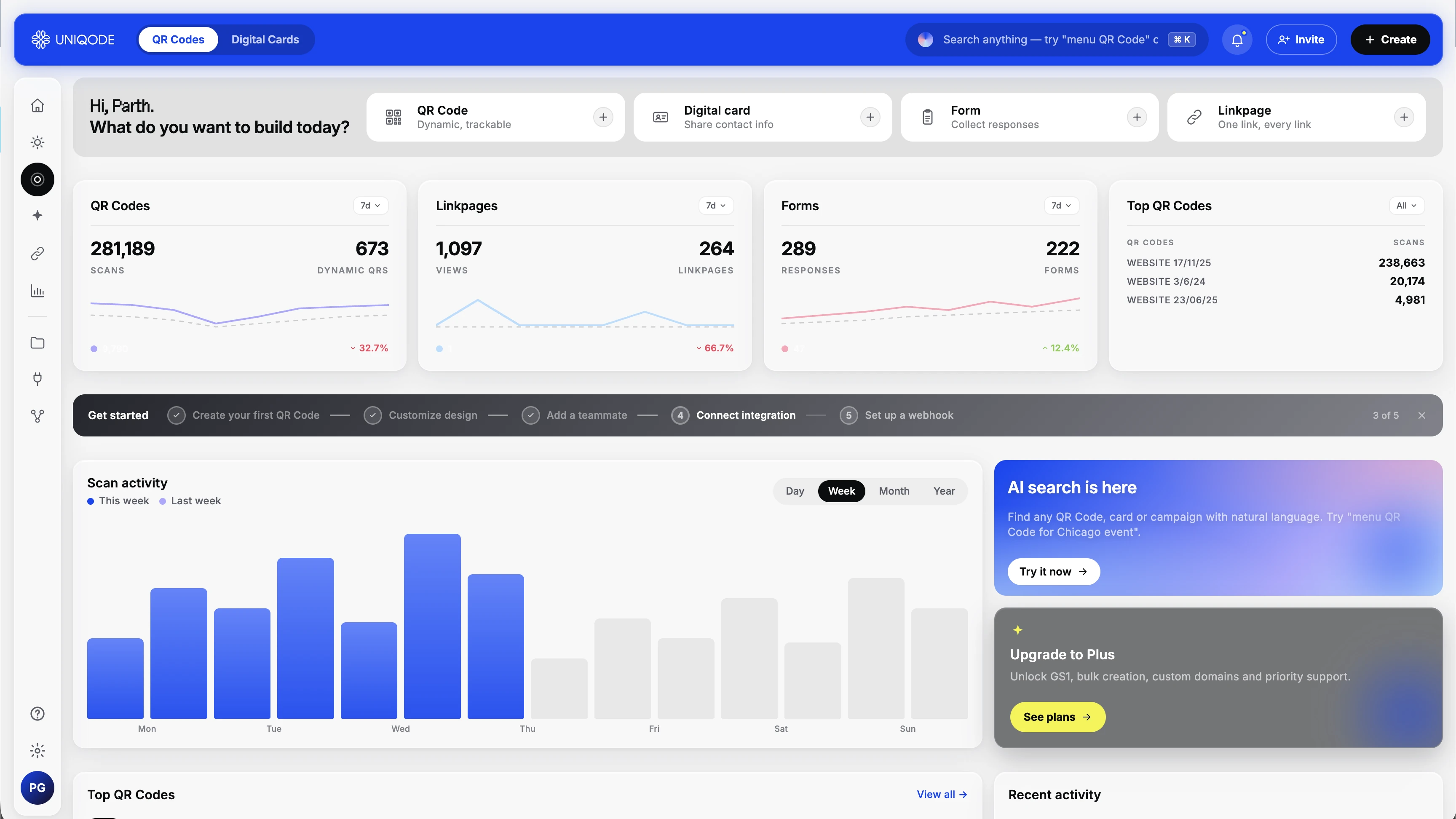Open the branch workflow icon in sidebar
Screen dimensions: 1456x819
point(37,416)
